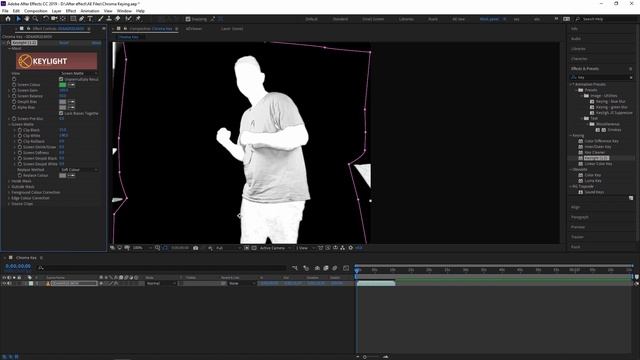
Task: Open the viewer resolution dropdown showing Full
Action: (x=227, y=248)
